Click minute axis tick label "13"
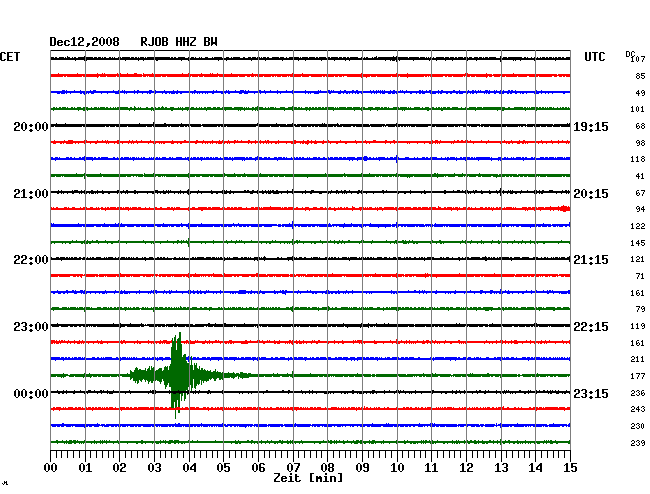Screen dimensions: 650x494 tap(501, 468)
